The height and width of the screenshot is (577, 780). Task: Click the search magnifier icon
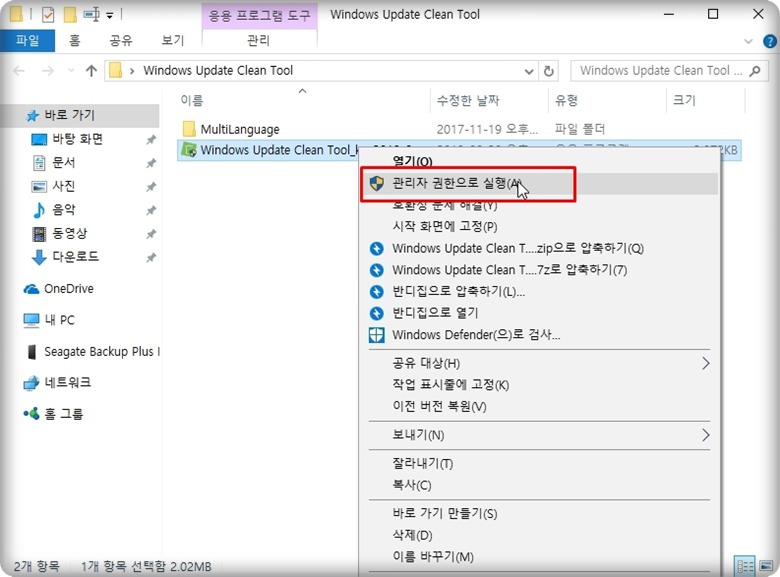click(755, 71)
